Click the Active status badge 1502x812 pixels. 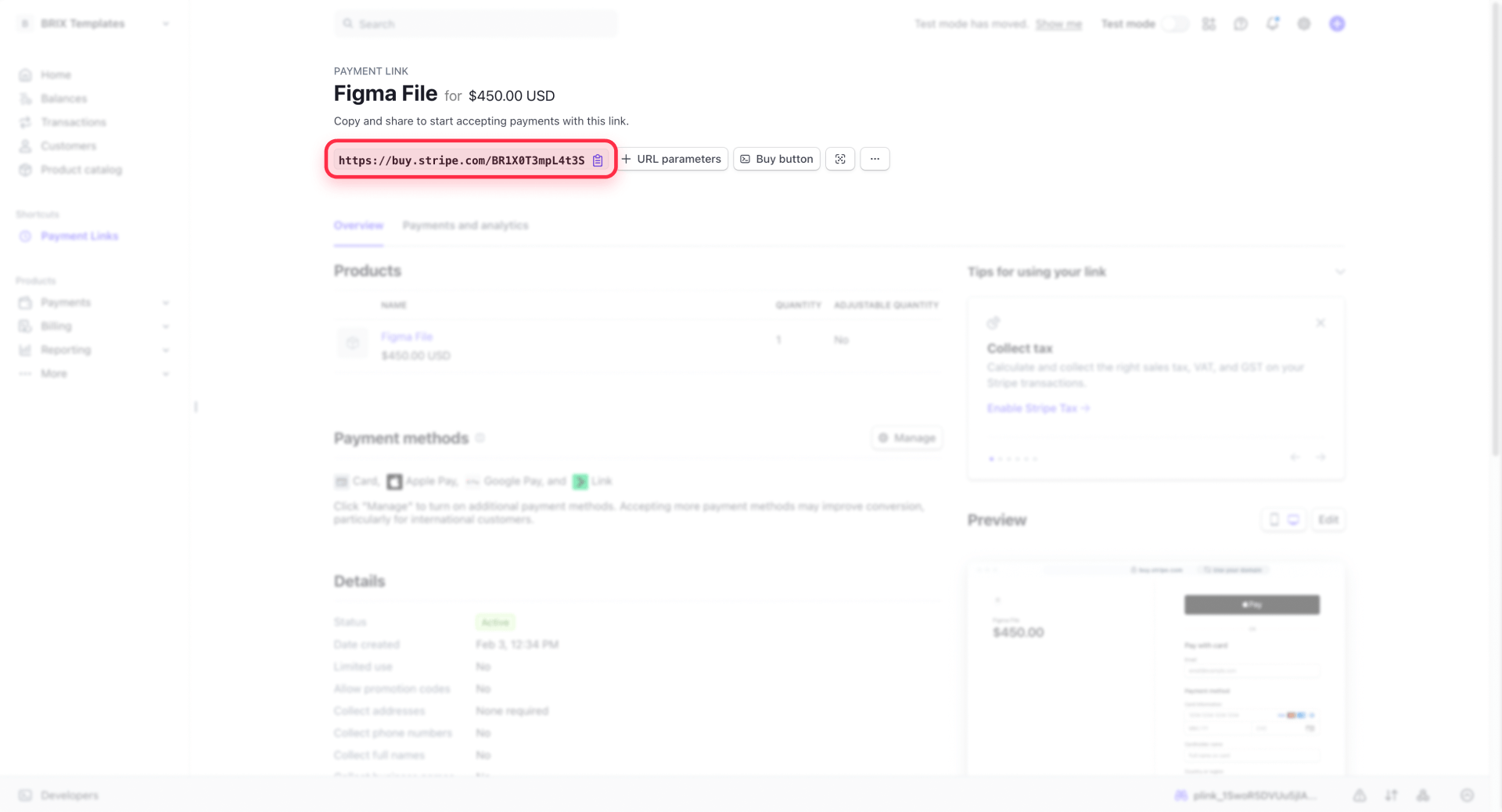click(495, 623)
